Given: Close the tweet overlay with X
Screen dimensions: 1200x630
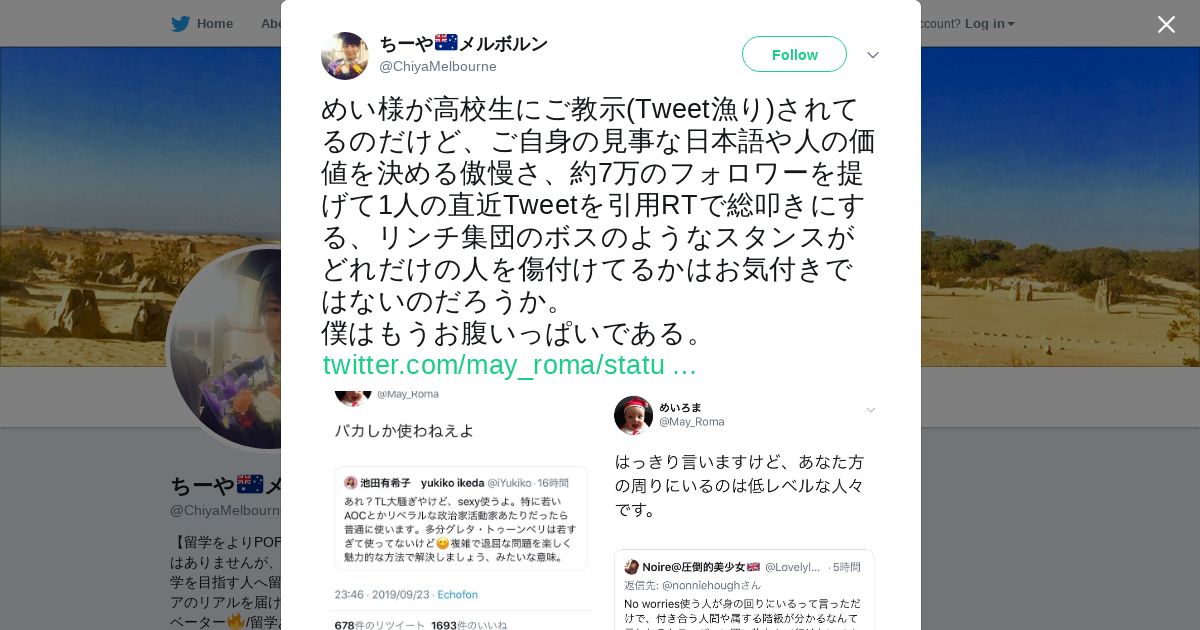Looking at the screenshot, I should [x=1166, y=24].
